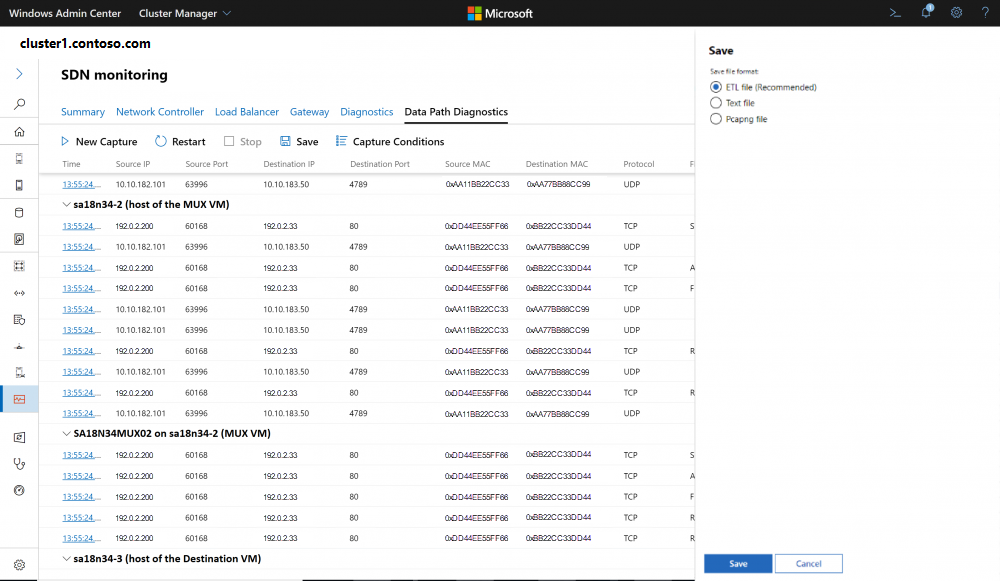Go to the home overview icon
Image resolution: width=1000 pixels, height=581 pixels.
click(x=19, y=132)
